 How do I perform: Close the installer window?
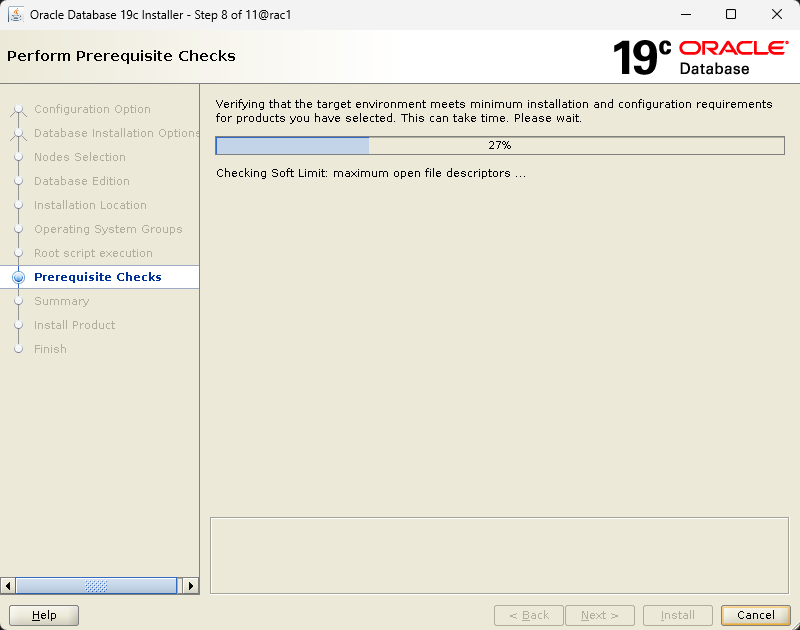pos(777,14)
